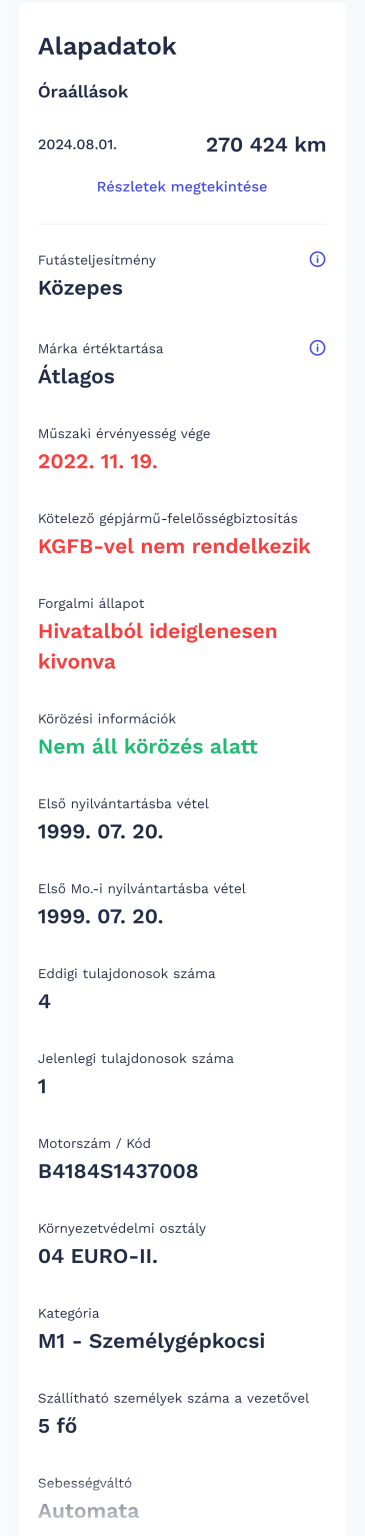
Task: Click the Automata gearbox value
Action: pos(88,1511)
